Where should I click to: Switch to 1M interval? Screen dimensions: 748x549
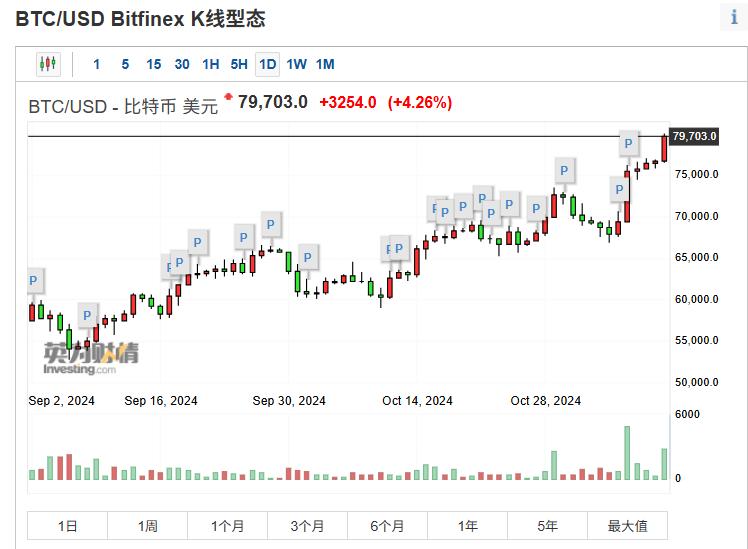325,64
